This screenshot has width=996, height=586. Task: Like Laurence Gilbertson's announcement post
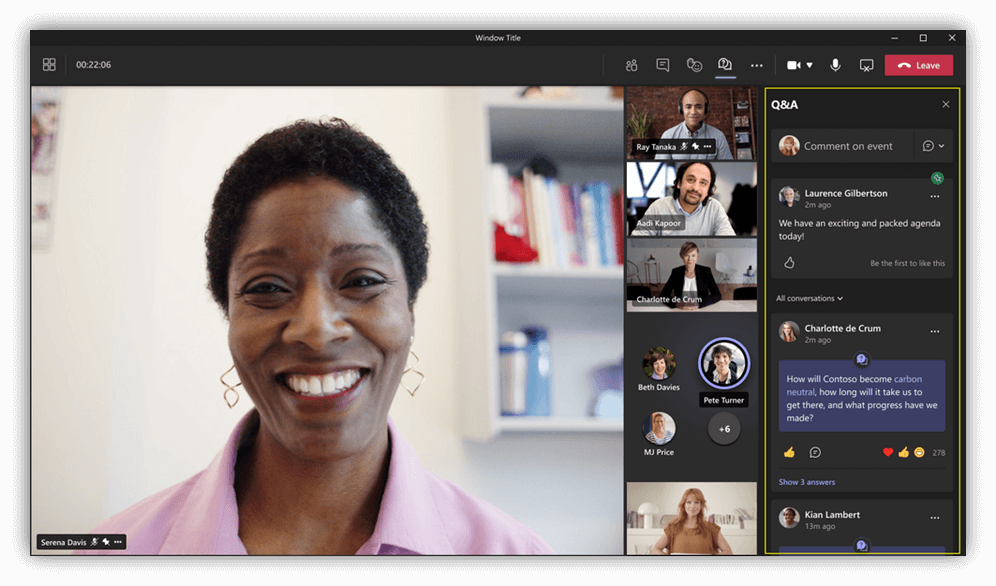click(x=789, y=263)
